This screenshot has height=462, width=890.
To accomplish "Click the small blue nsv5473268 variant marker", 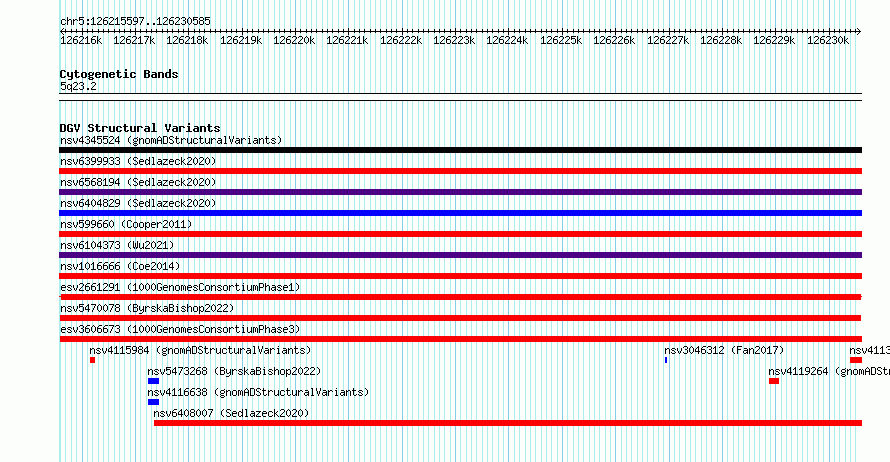I will pos(153,381).
